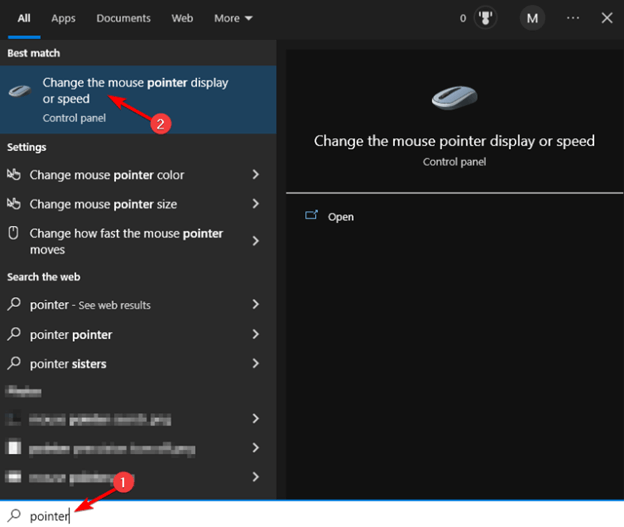Screen dimensions: 624x527
Task: Click the Open icon in the preview pane
Action: 311,216
